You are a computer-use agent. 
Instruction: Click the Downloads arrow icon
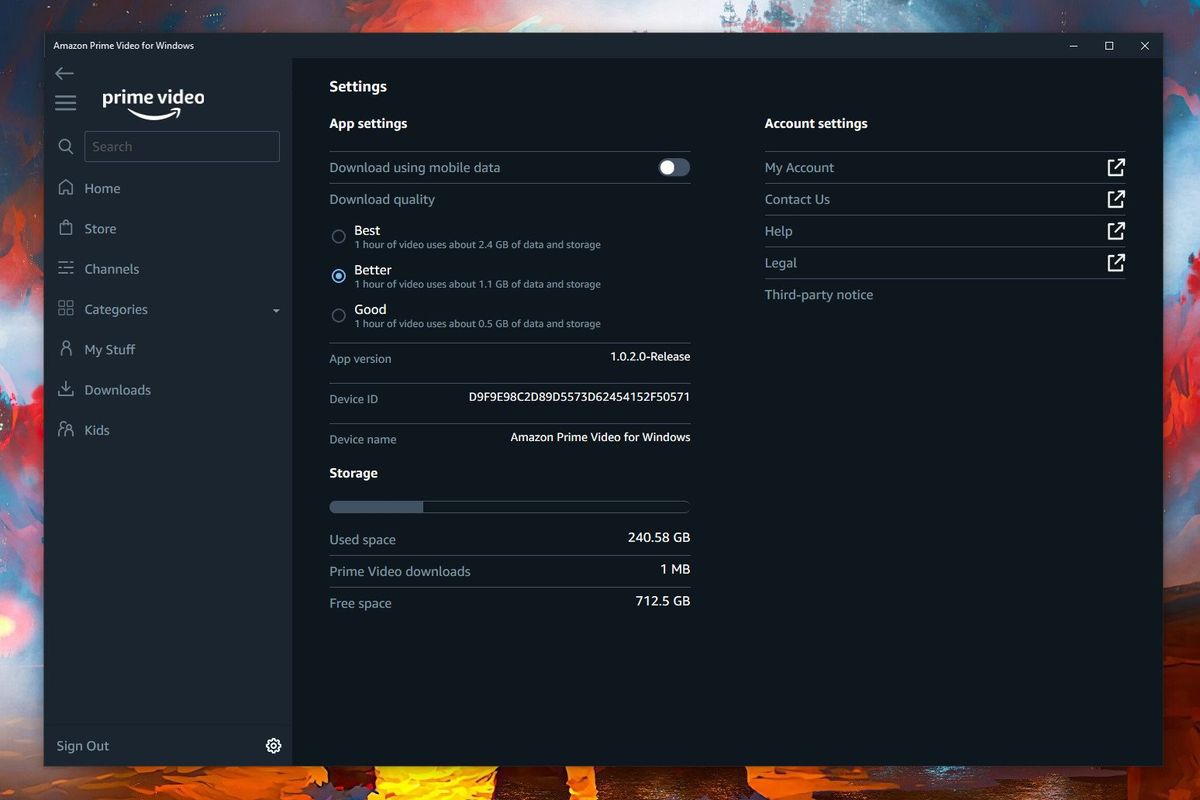tap(66, 389)
